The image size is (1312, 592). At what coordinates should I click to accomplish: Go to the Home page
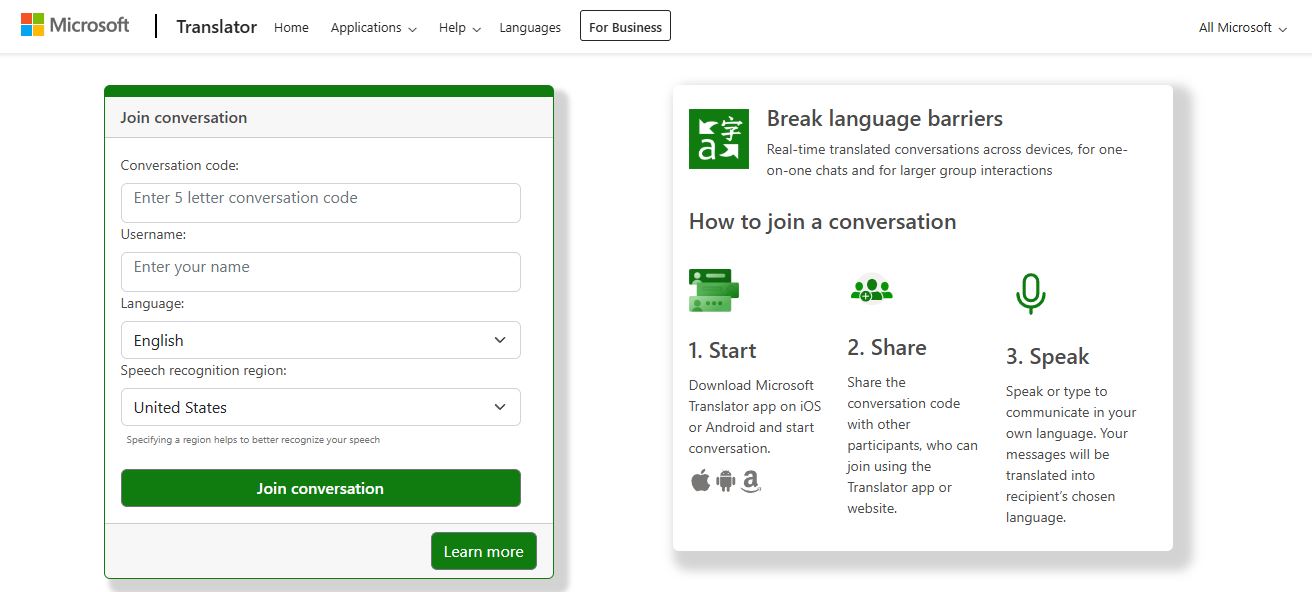tap(291, 28)
